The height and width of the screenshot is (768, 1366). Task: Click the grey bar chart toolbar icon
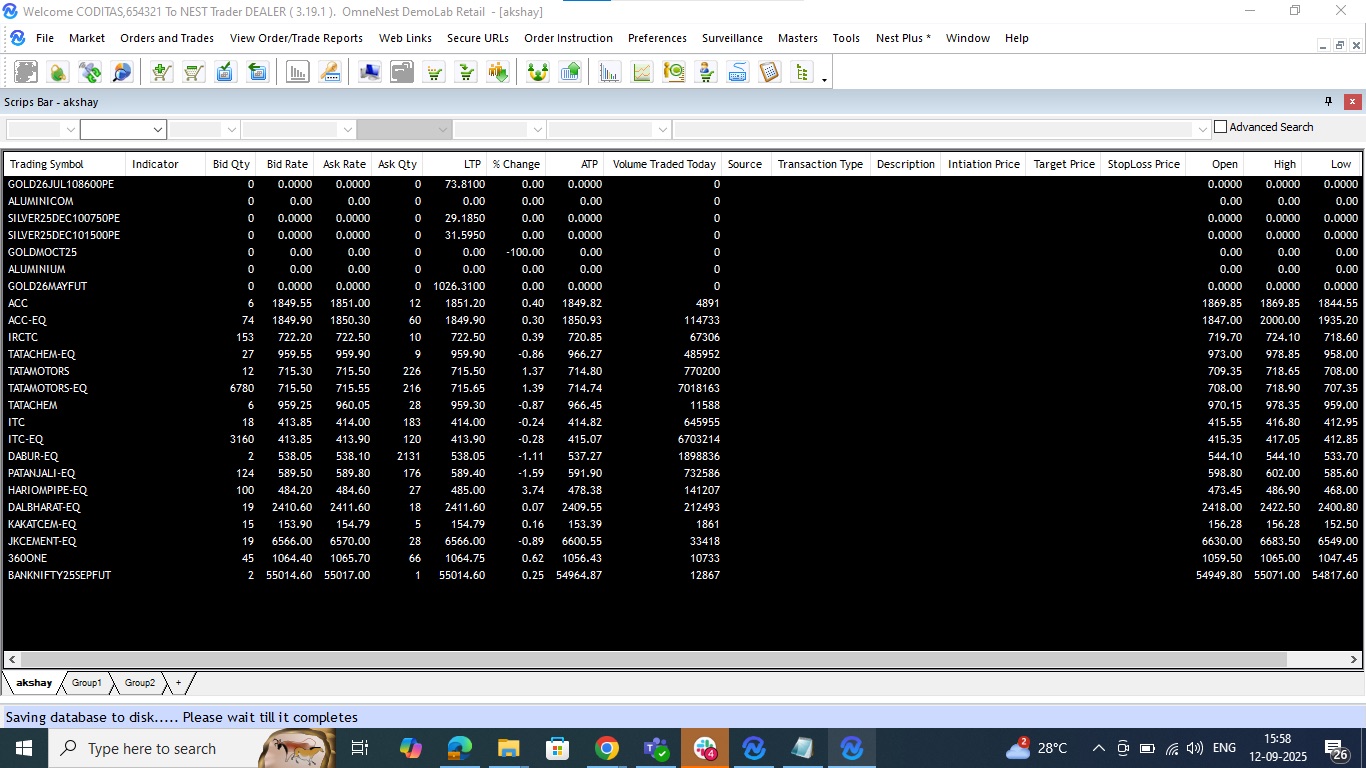pyautogui.click(x=297, y=72)
